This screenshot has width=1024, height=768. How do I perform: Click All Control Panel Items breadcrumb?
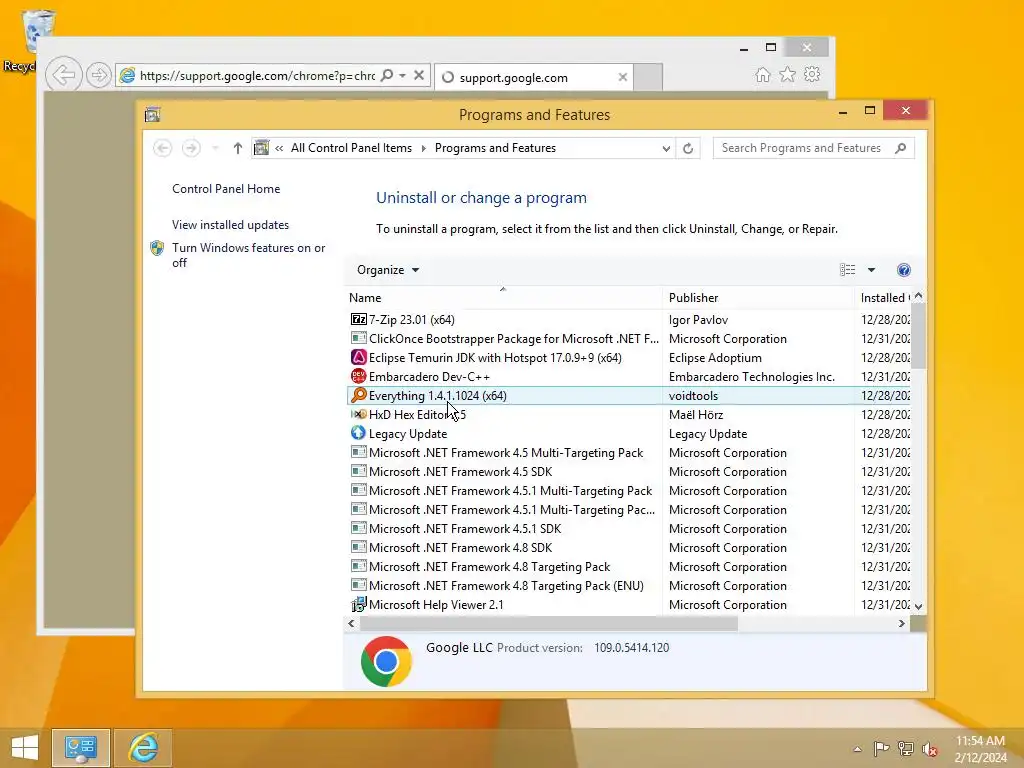click(x=351, y=148)
